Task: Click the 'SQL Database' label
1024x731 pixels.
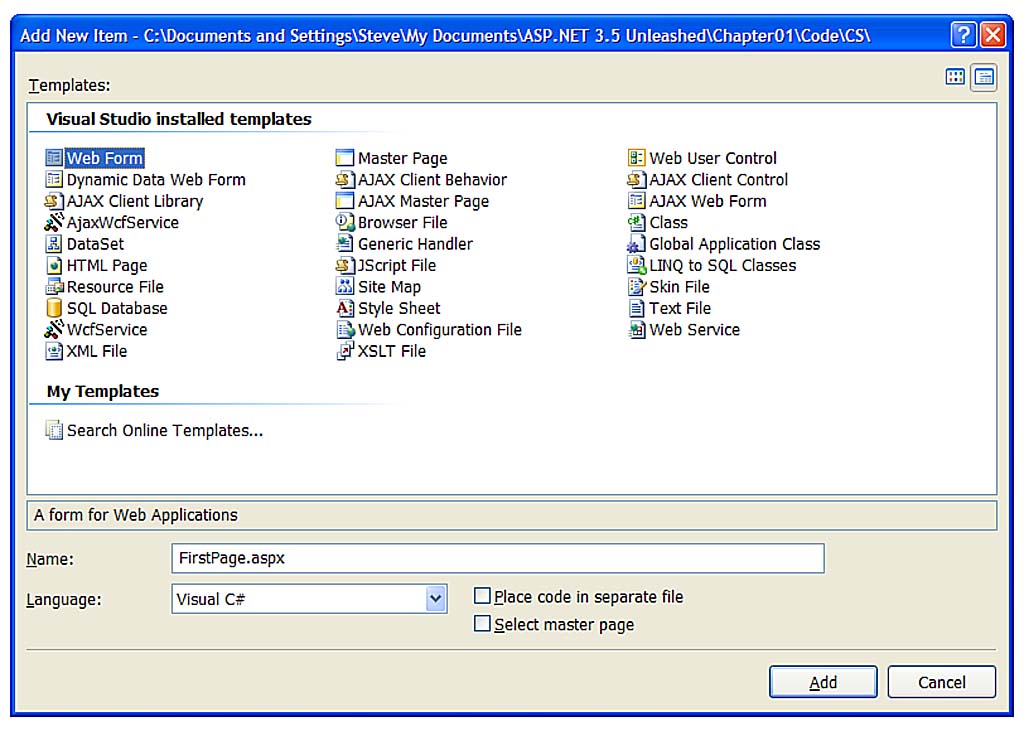Action: 117,308
